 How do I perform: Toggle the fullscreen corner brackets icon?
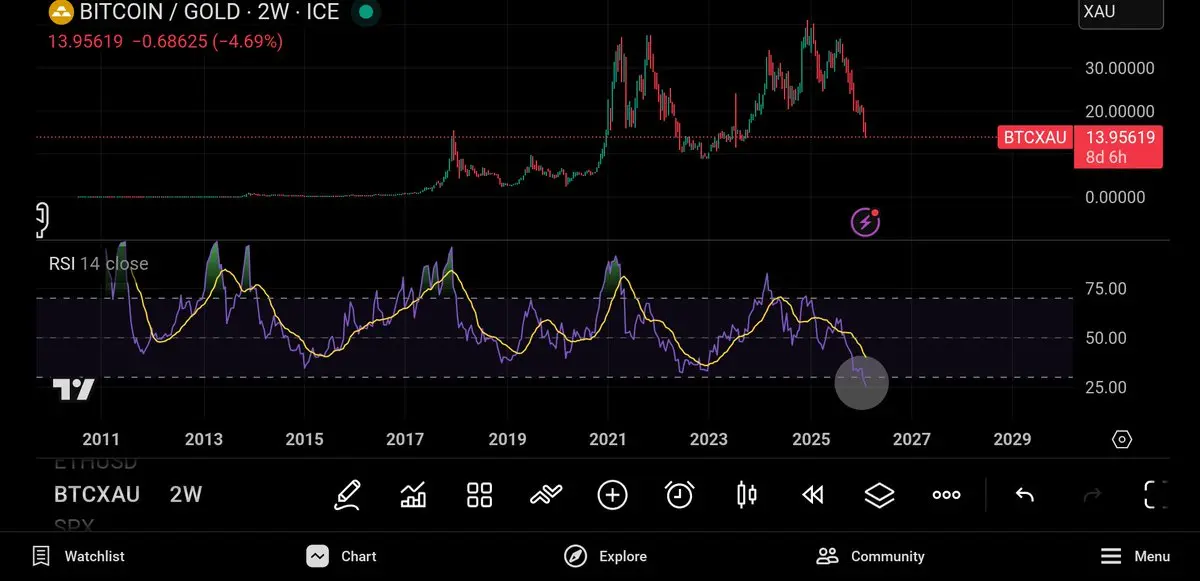(1156, 495)
